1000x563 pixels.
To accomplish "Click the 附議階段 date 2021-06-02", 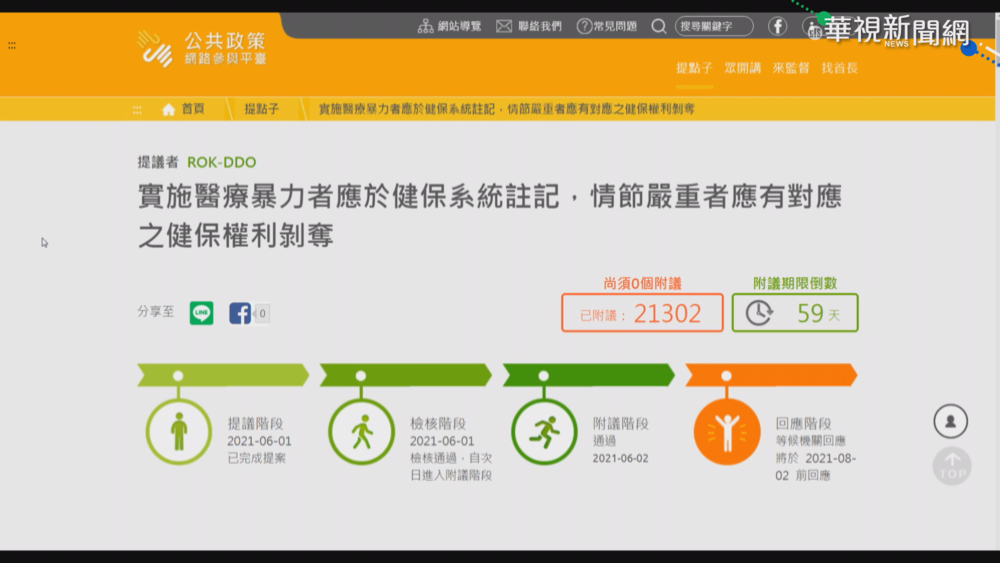I will tap(620, 458).
